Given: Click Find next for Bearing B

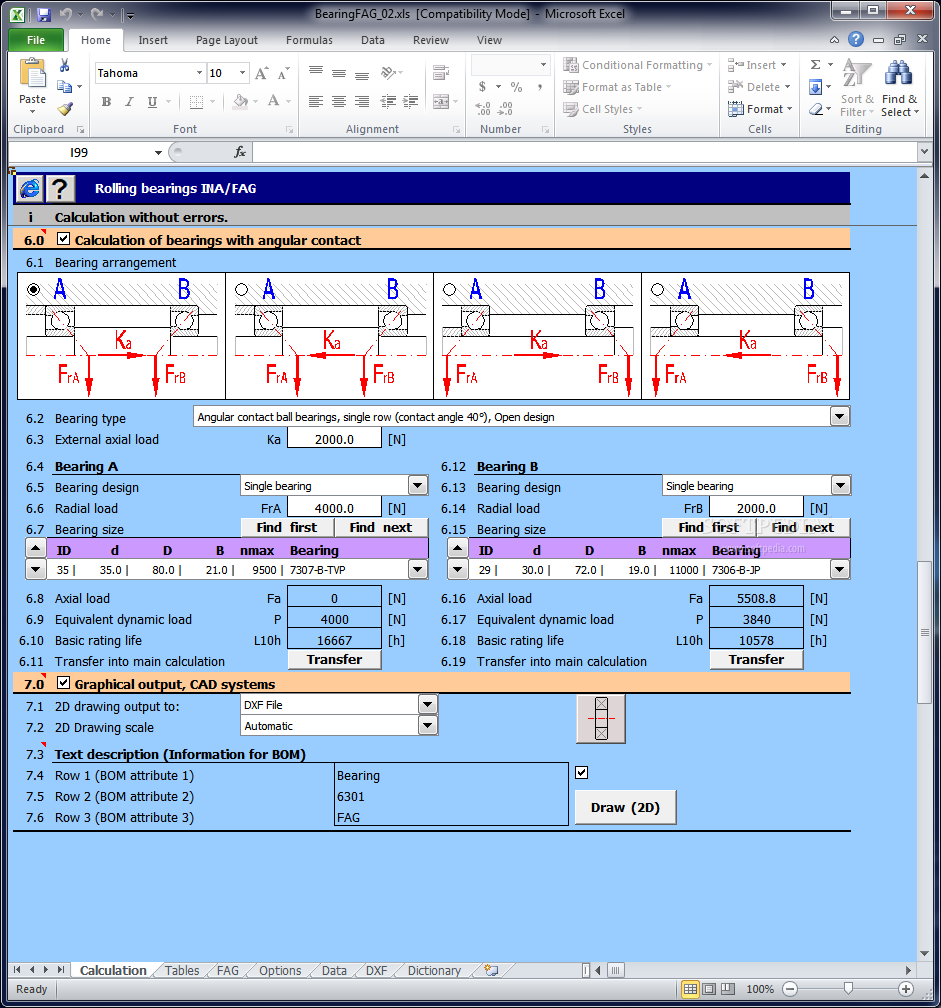Looking at the screenshot, I should [802, 528].
